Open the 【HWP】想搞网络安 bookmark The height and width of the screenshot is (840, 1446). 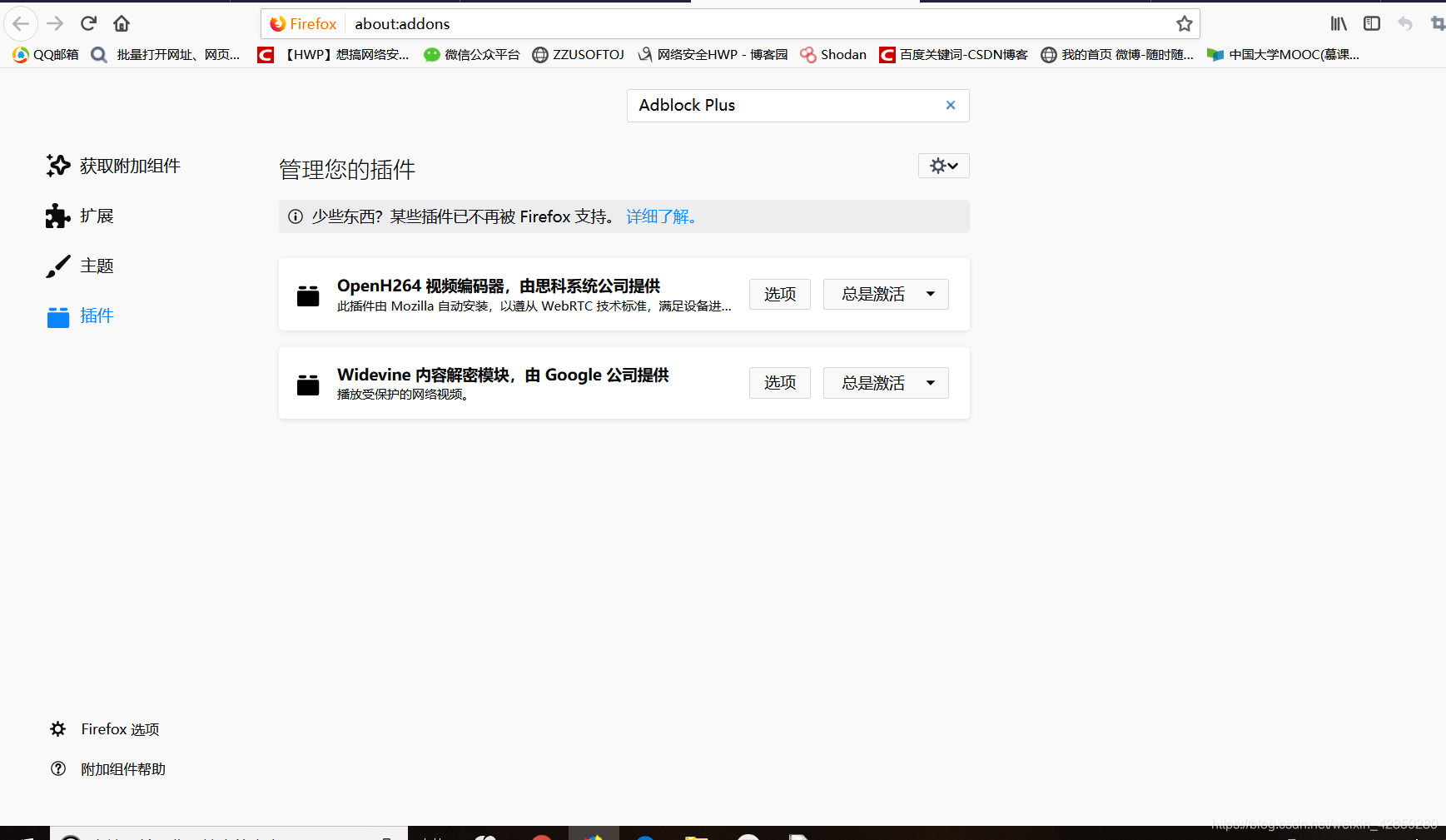pyautogui.click(x=334, y=54)
